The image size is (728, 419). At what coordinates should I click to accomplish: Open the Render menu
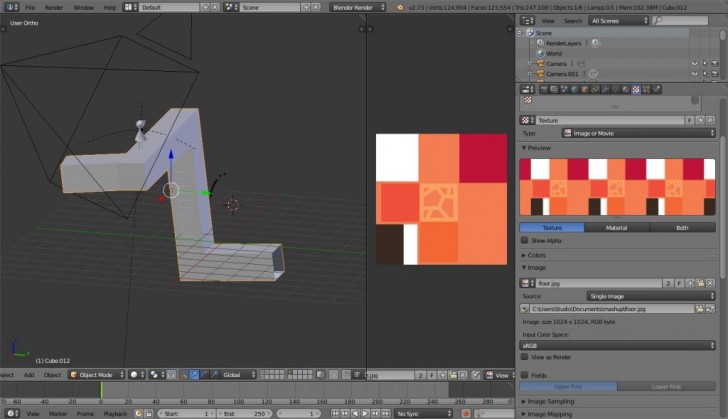[x=54, y=7]
